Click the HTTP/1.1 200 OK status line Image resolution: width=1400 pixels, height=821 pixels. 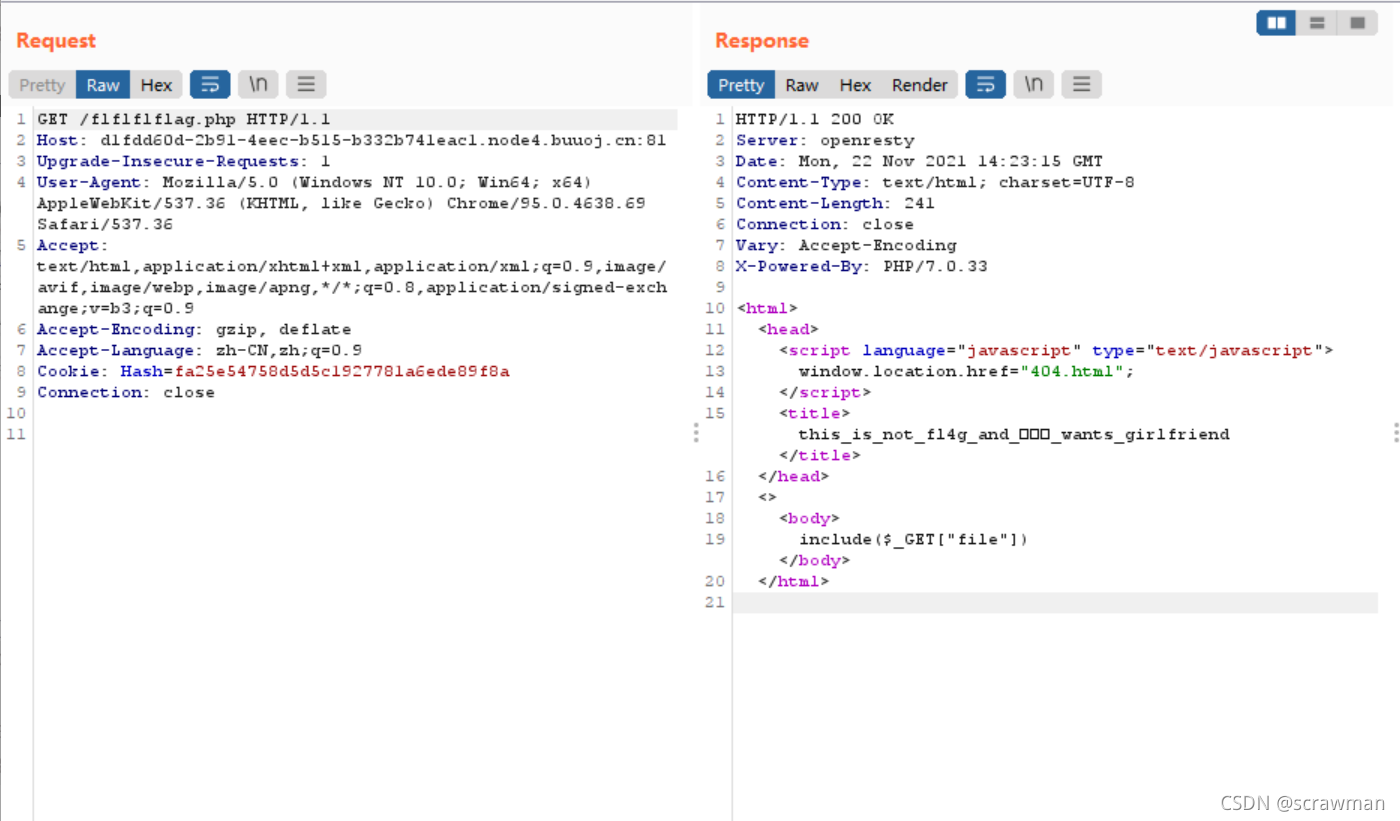(814, 119)
